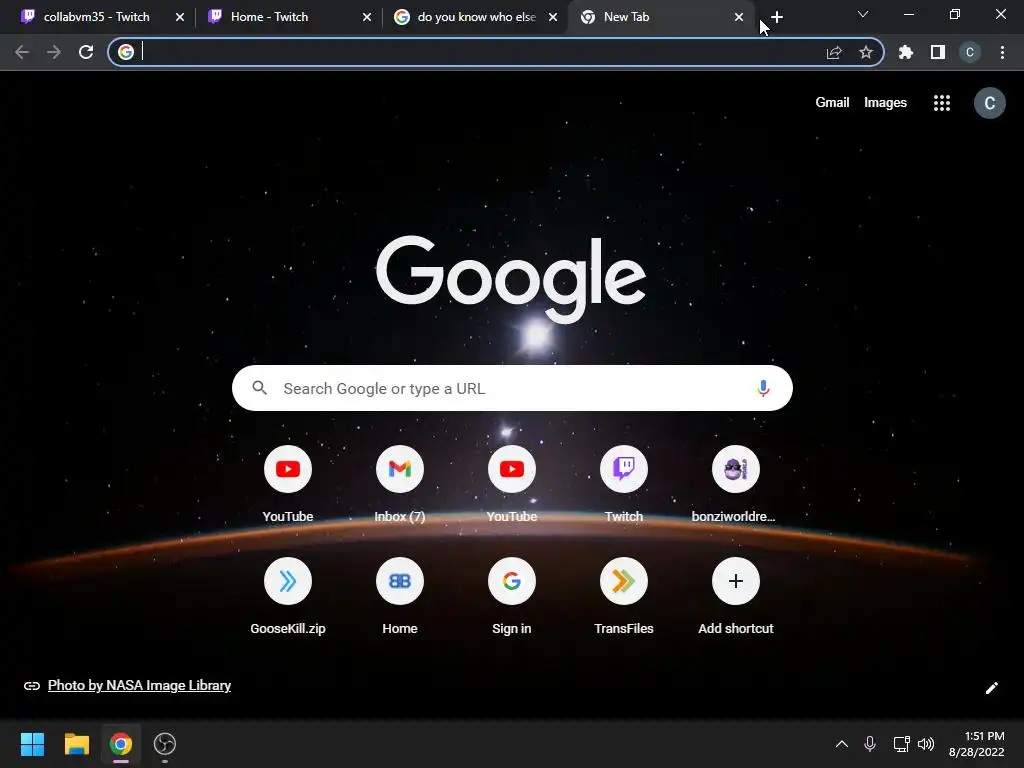Click the Chrome taskbar icon
Screen dimensions: 1024x768
pyautogui.click(x=121, y=744)
